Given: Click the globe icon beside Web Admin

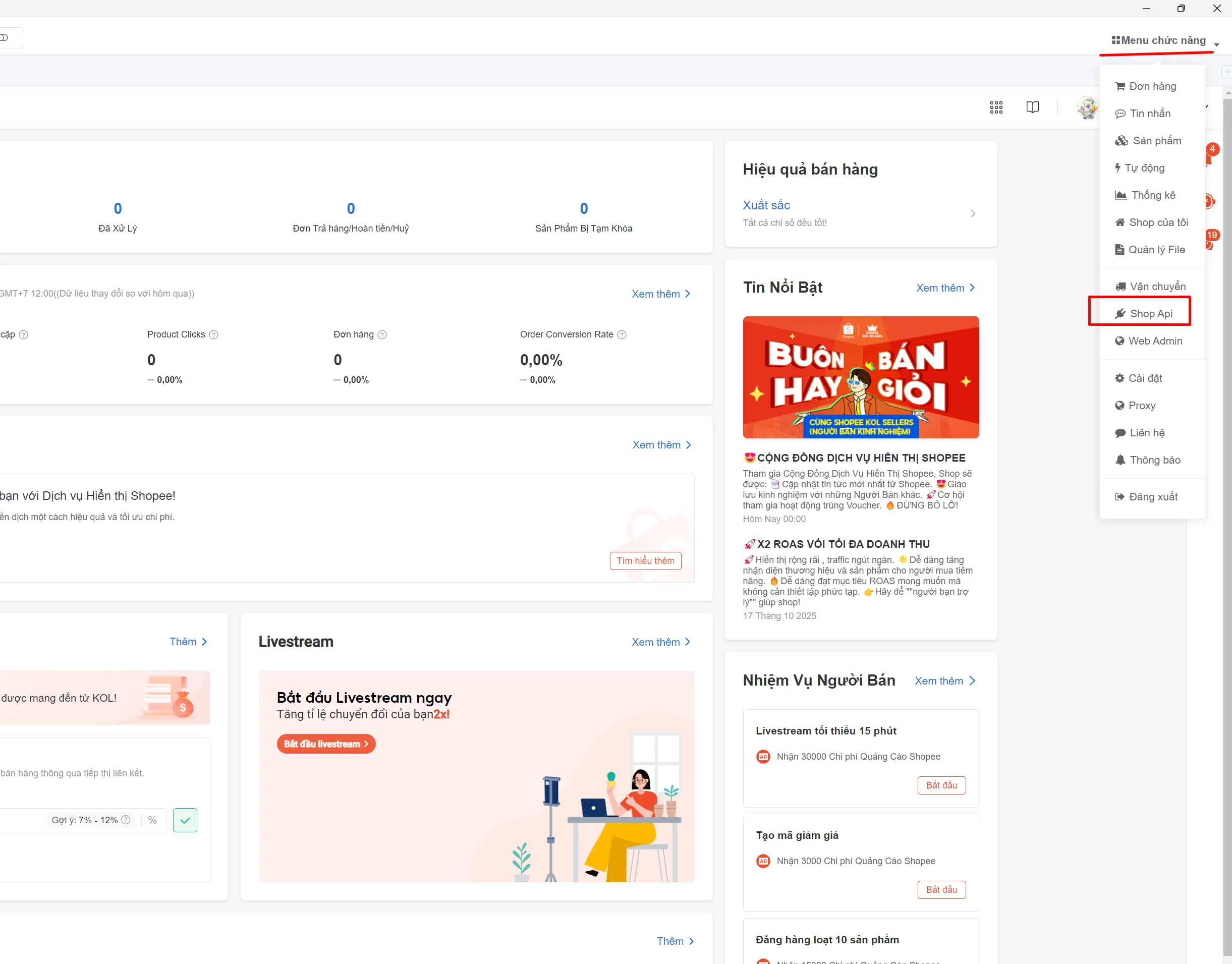Looking at the screenshot, I should tap(1119, 341).
